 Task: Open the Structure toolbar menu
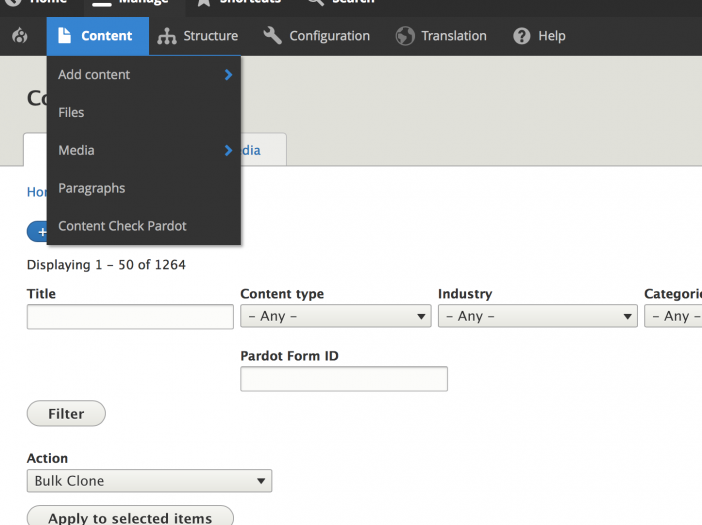(x=198, y=36)
